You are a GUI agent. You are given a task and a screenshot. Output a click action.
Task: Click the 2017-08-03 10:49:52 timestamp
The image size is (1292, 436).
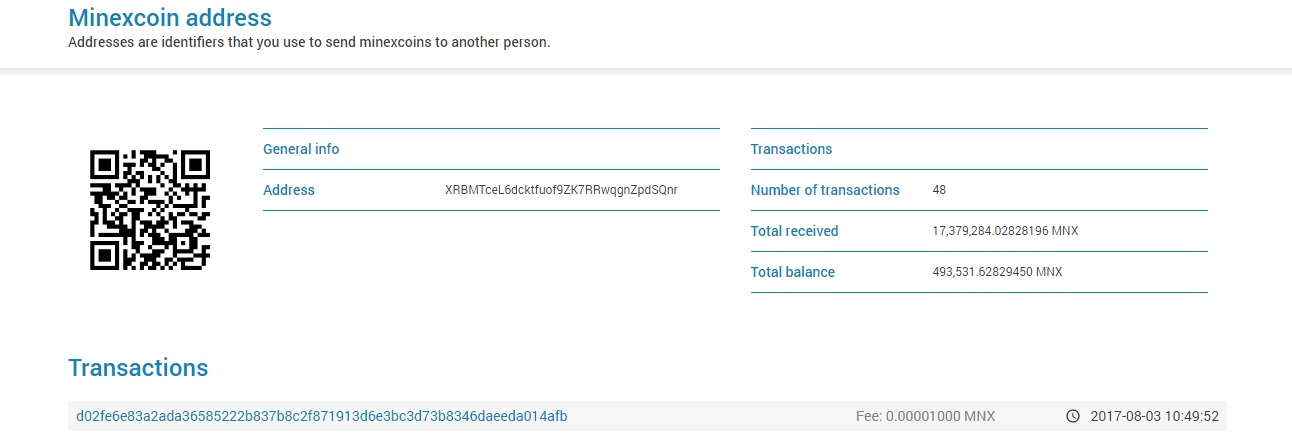(x=1154, y=416)
